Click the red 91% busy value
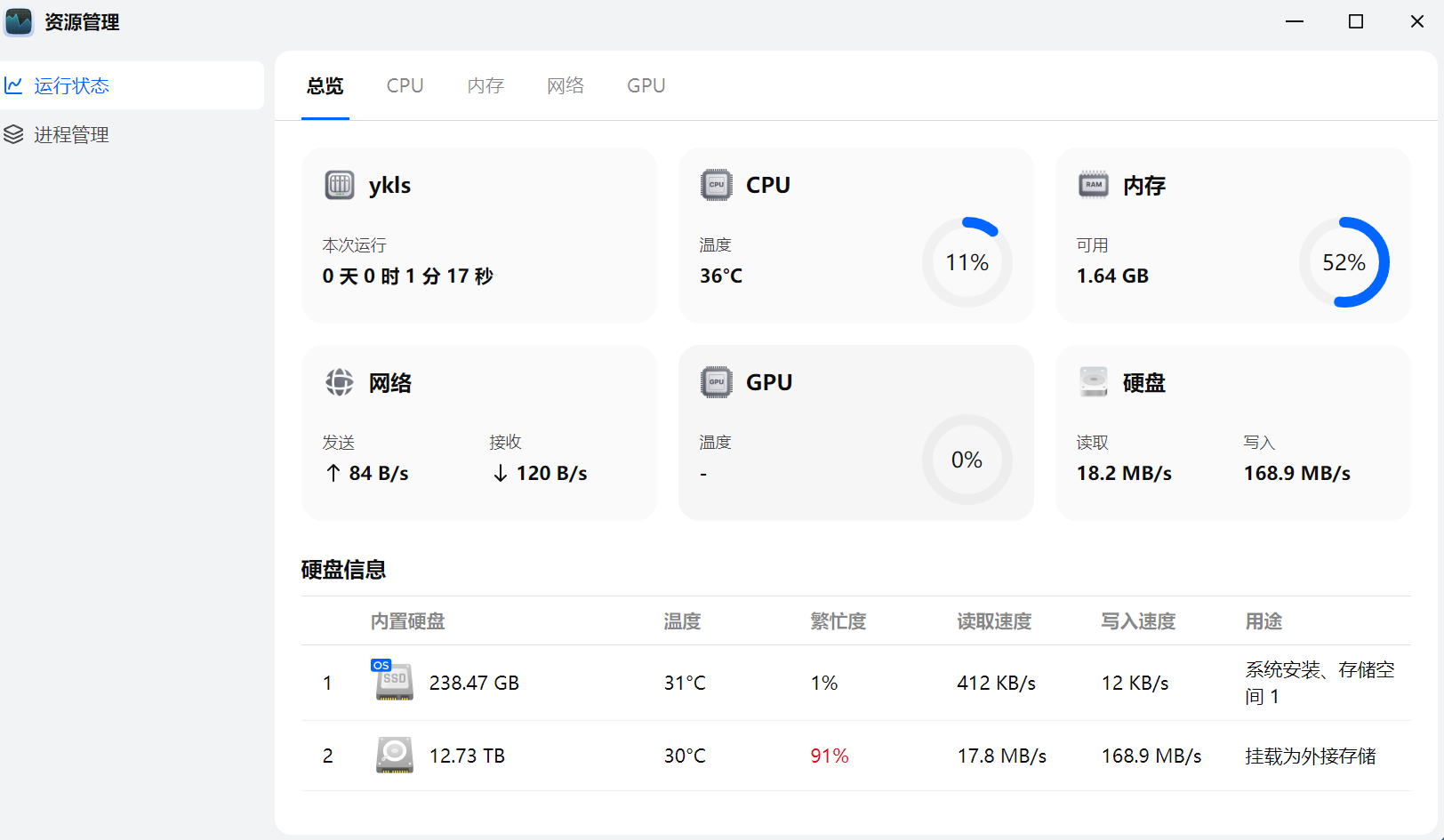The image size is (1444, 840). (x=830, y=756)
